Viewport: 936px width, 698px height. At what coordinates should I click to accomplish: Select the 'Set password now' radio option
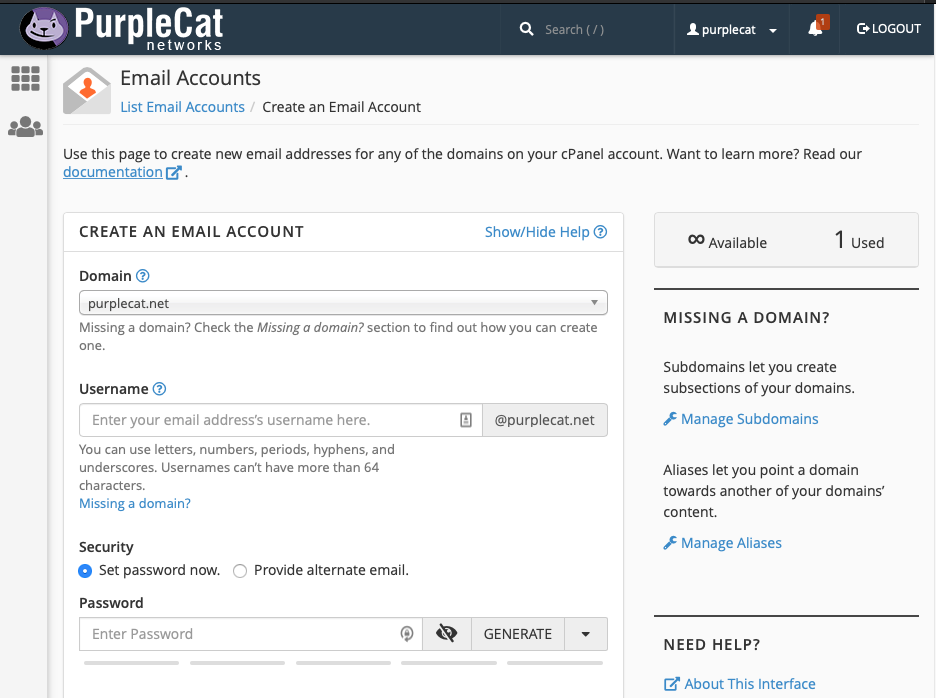[x=86, y=571]
